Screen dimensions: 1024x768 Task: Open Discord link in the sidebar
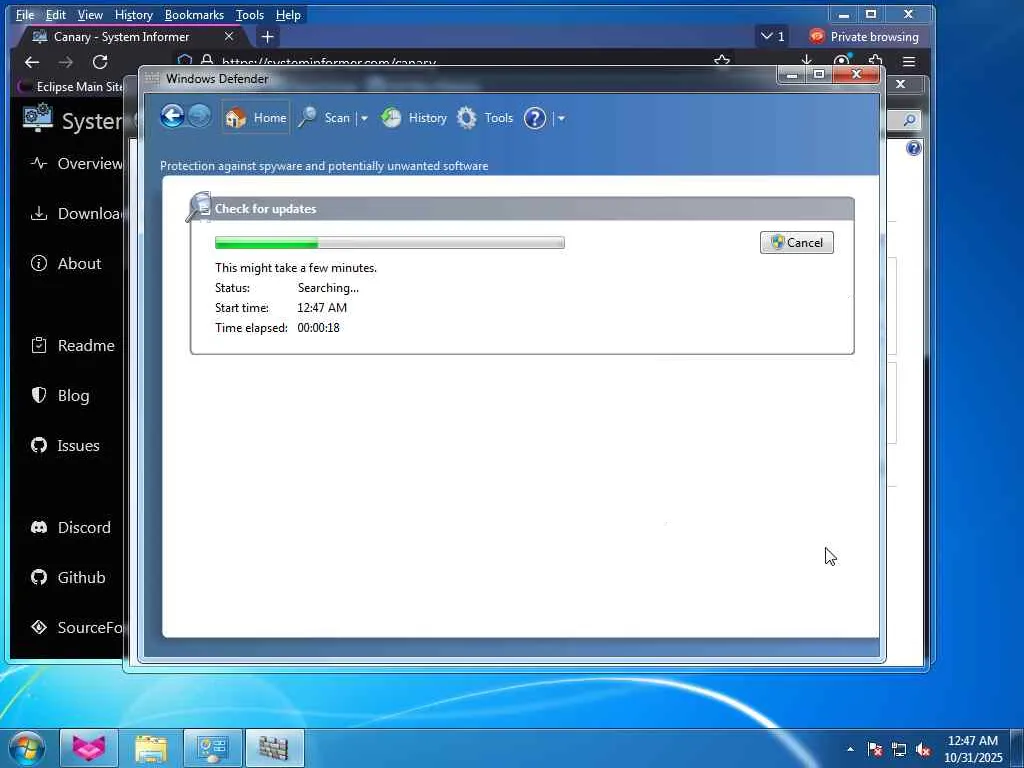[71, 527]
